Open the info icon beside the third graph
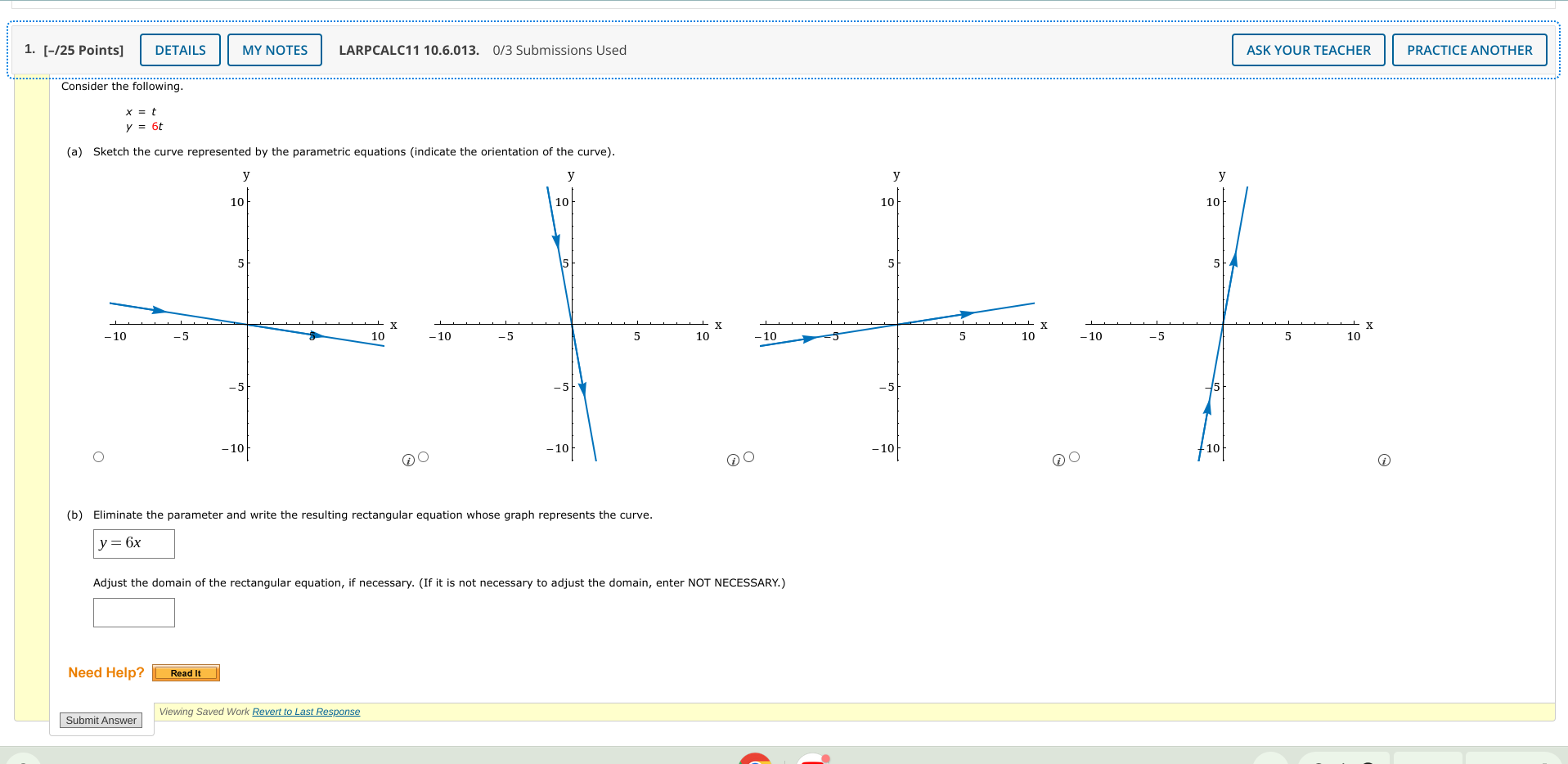This screenshot has width=1568, height=764. click(x=1058, y=461)
